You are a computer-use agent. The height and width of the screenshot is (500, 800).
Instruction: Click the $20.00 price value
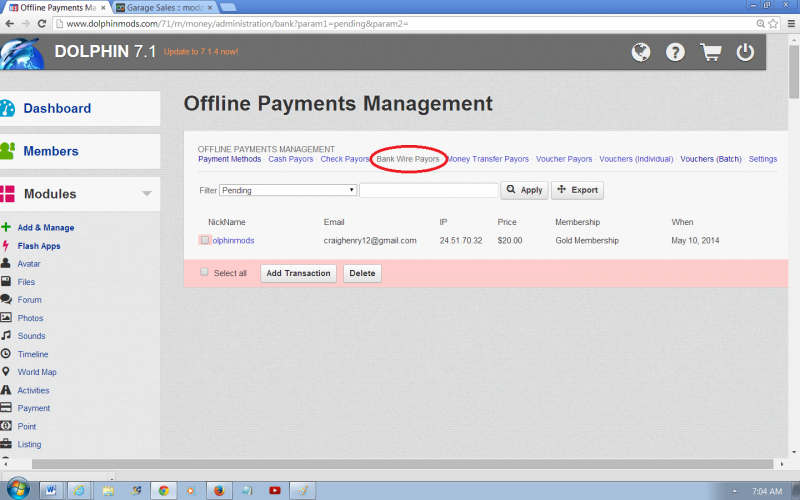[510, 240]
